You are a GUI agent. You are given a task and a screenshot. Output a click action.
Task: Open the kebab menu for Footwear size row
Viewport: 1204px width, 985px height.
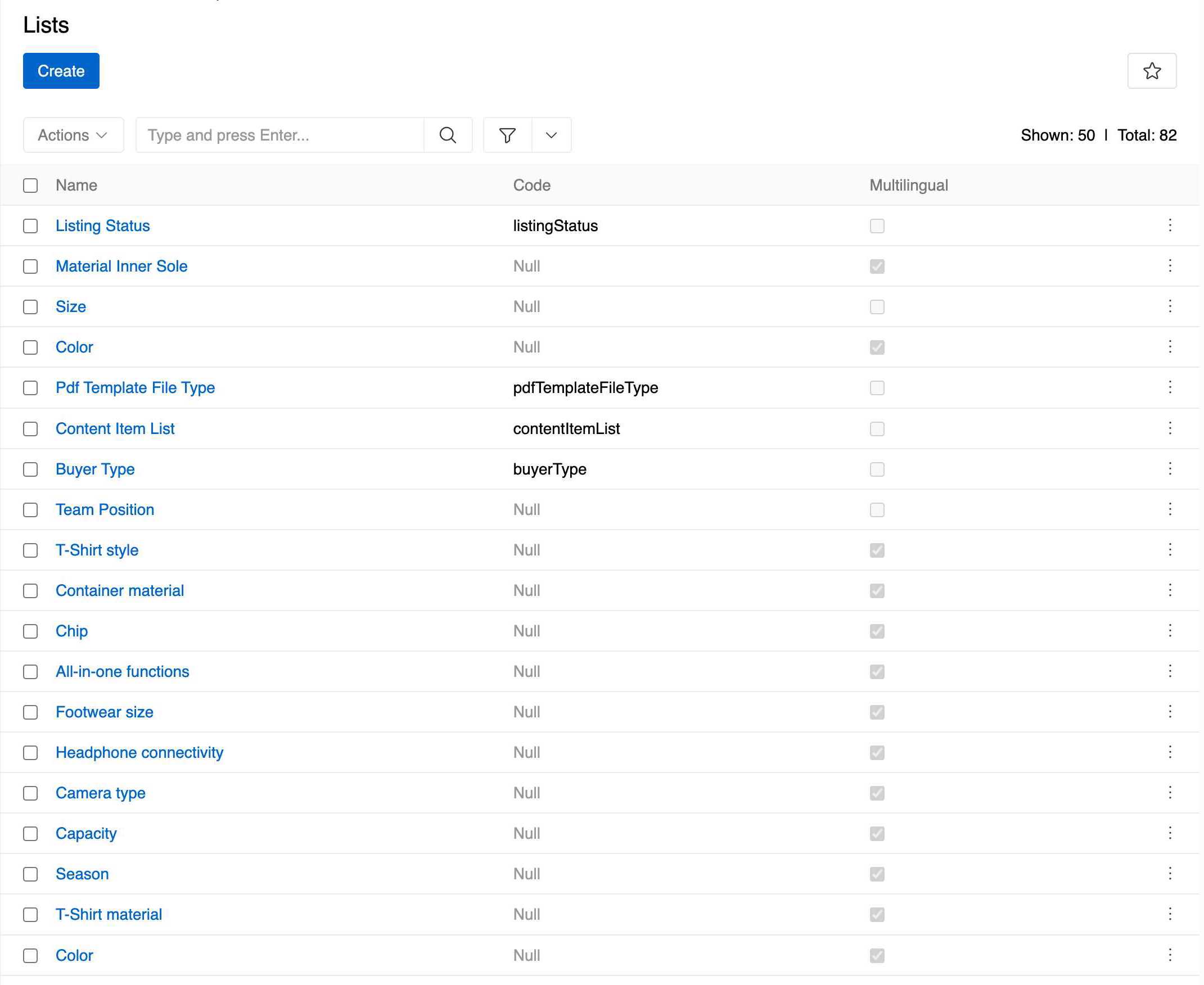point(1170,712)
